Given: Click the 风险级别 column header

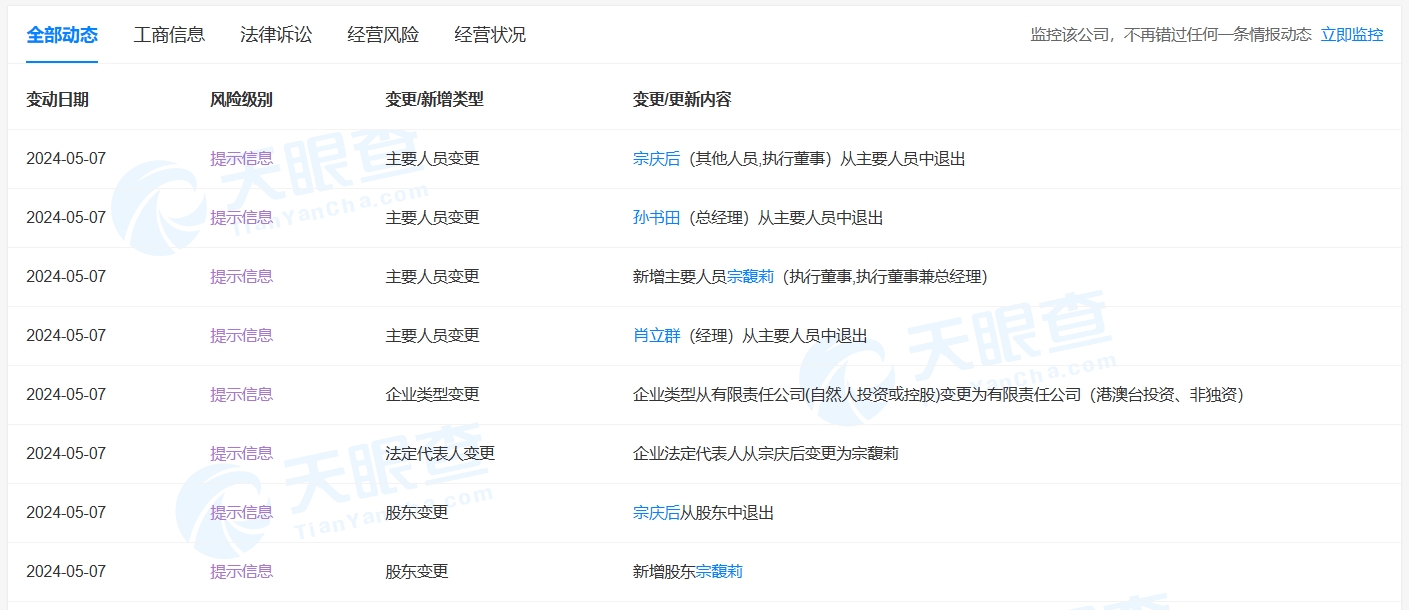Looking at the screenshot, I should pos(241,99).
